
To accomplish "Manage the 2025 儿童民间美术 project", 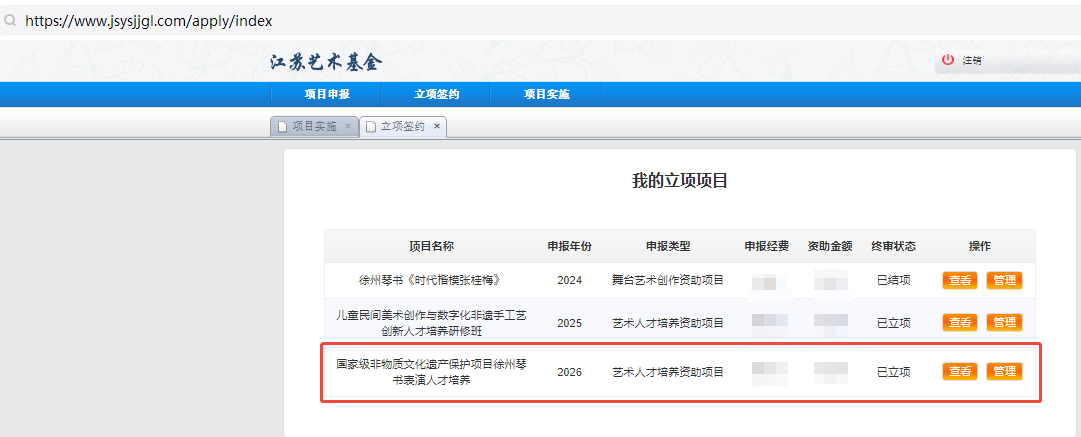I will (1004, 323).
